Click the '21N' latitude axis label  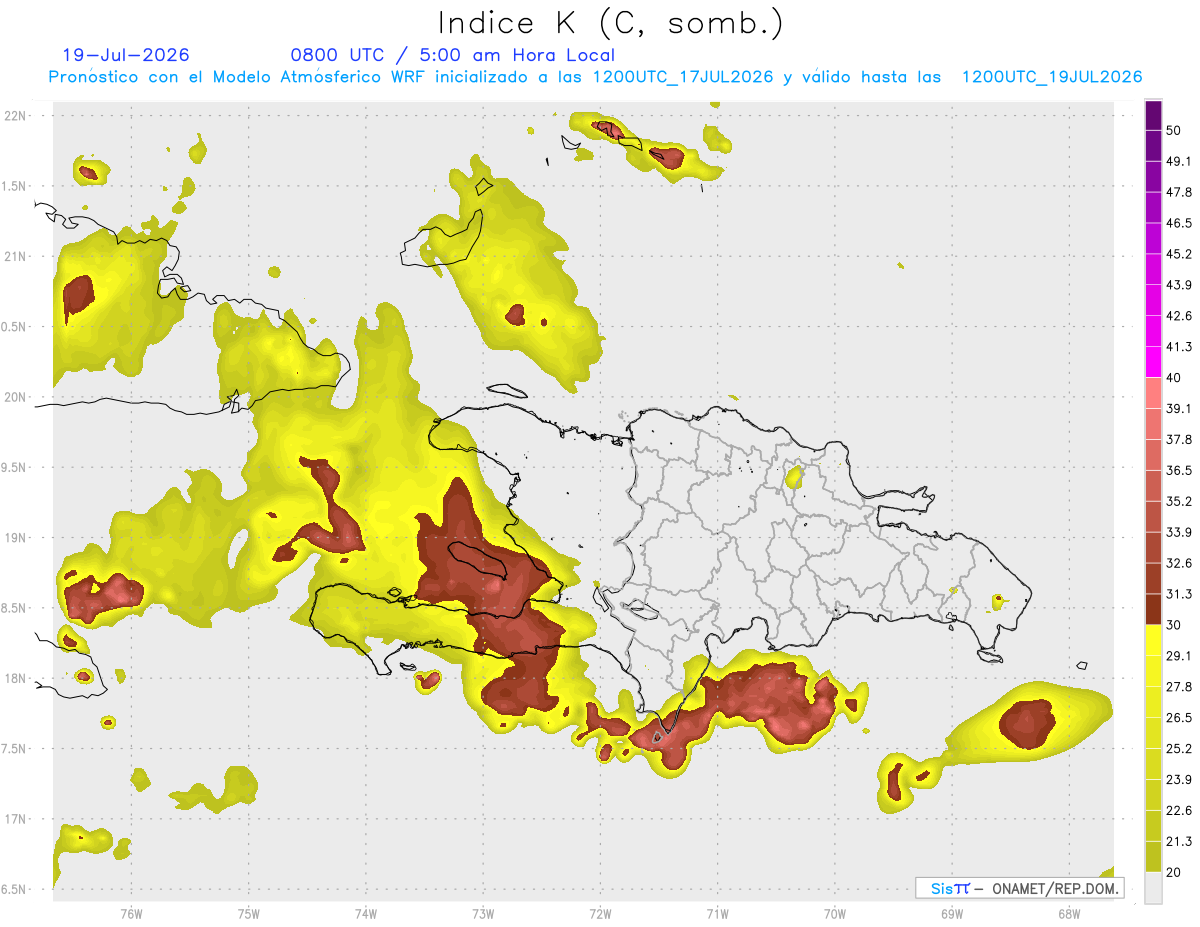tap(16, 256)
